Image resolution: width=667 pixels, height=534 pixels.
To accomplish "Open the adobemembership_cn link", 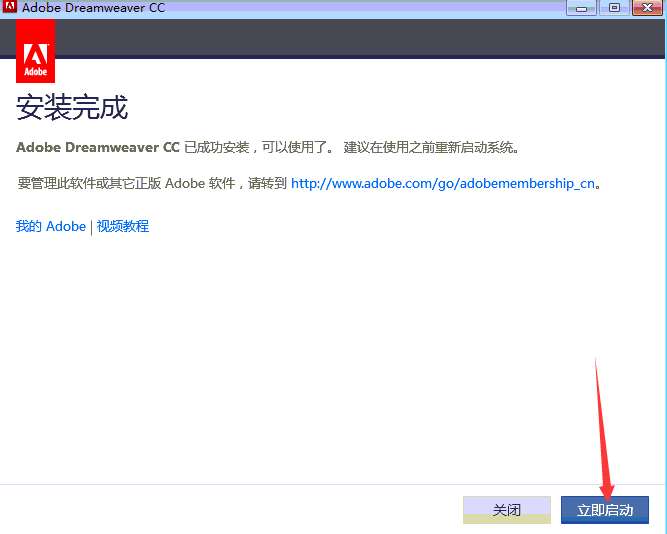I will tap(443, 183).
